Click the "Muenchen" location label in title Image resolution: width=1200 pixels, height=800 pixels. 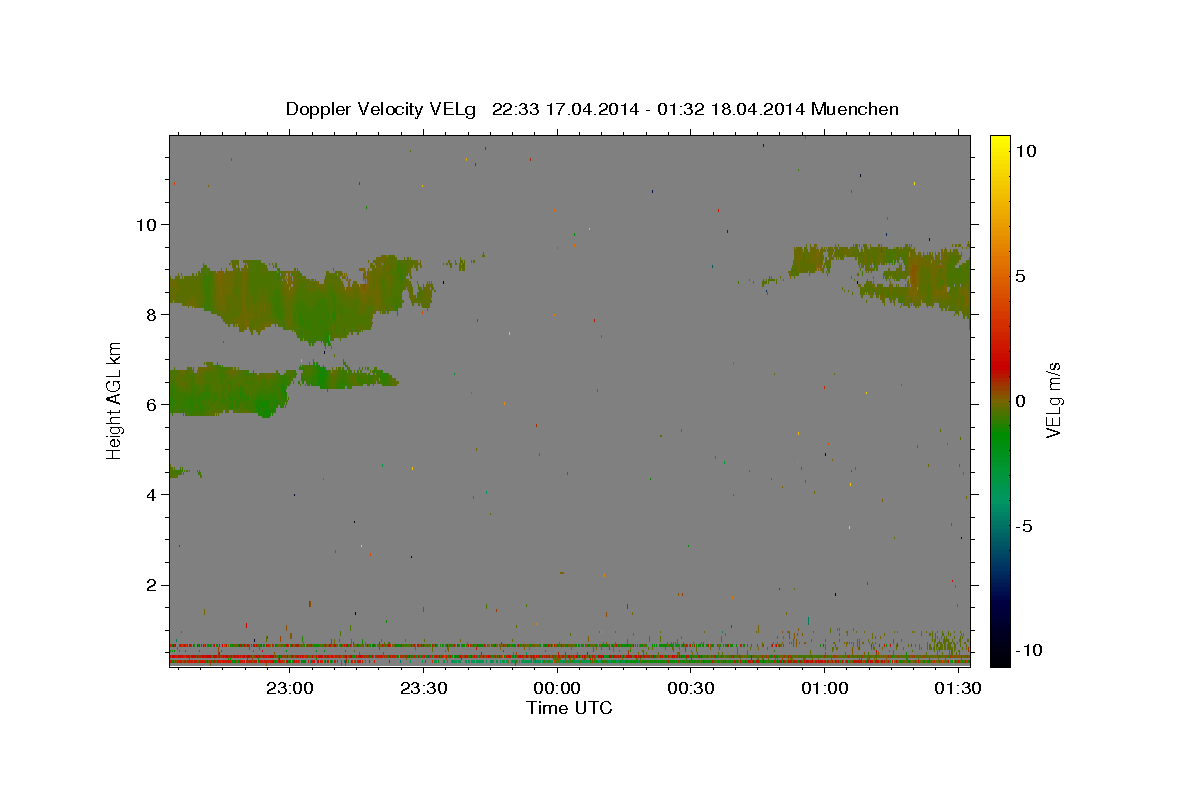pyautogui.click(x=855, y=109)
